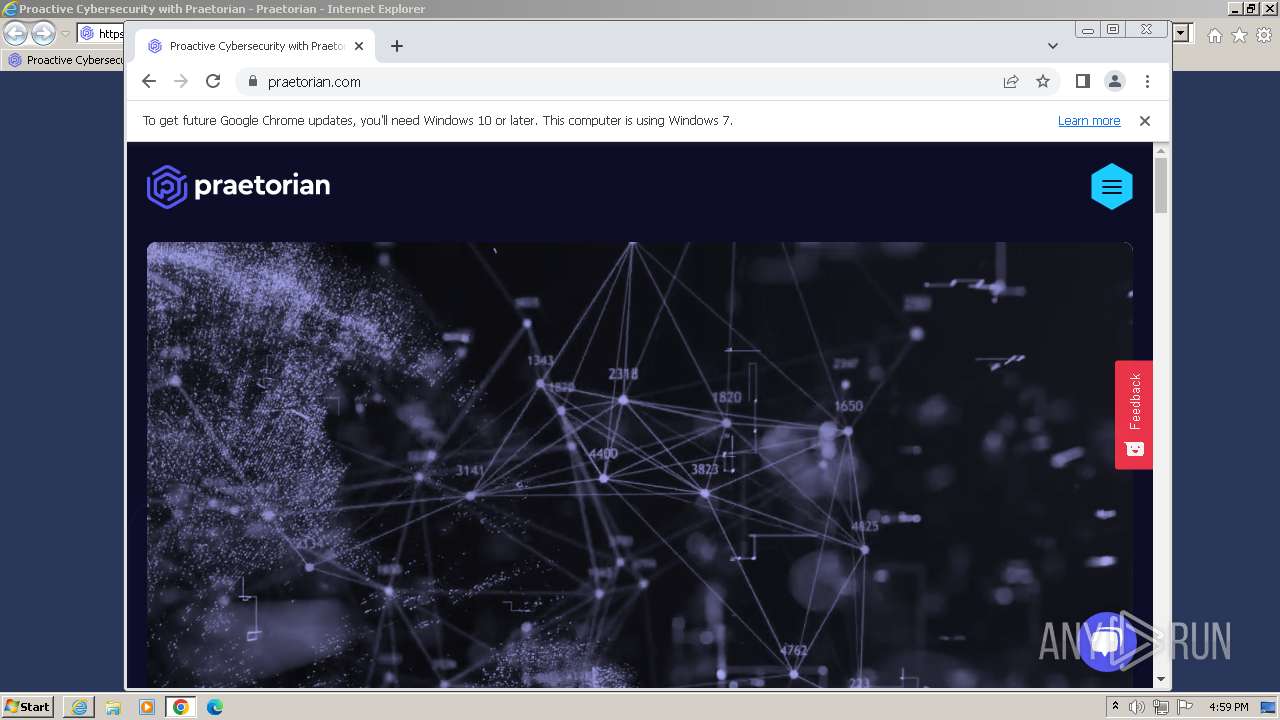Screen dimensions: 1280x720
Task: Open the hexagon hamburger site menu
Action: tap(1112, 187)
